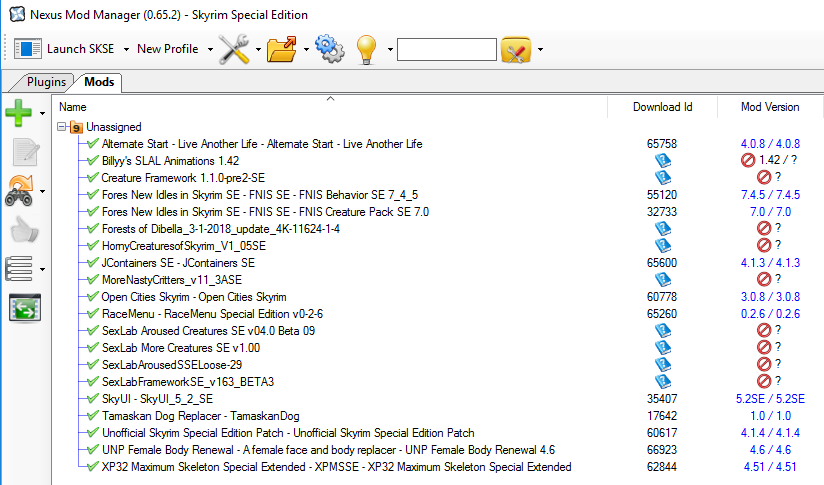Screen dimensions: 824x485
Task: Open the binoculars icon dropdown arrow
Action: tap(43, 191)
